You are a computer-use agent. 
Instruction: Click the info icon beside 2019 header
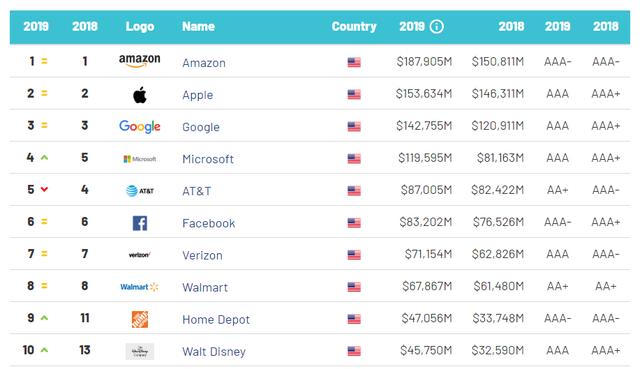[x=437, y=27]
